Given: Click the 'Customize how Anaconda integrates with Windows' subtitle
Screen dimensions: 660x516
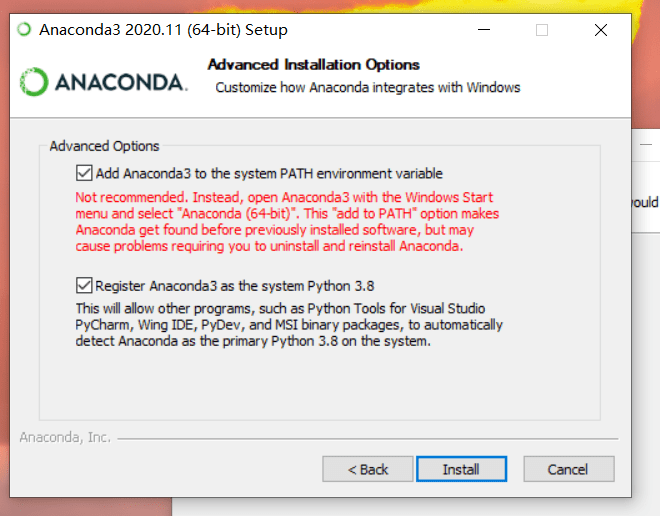Looking at the screenshot, I should [x=368, y=88].
